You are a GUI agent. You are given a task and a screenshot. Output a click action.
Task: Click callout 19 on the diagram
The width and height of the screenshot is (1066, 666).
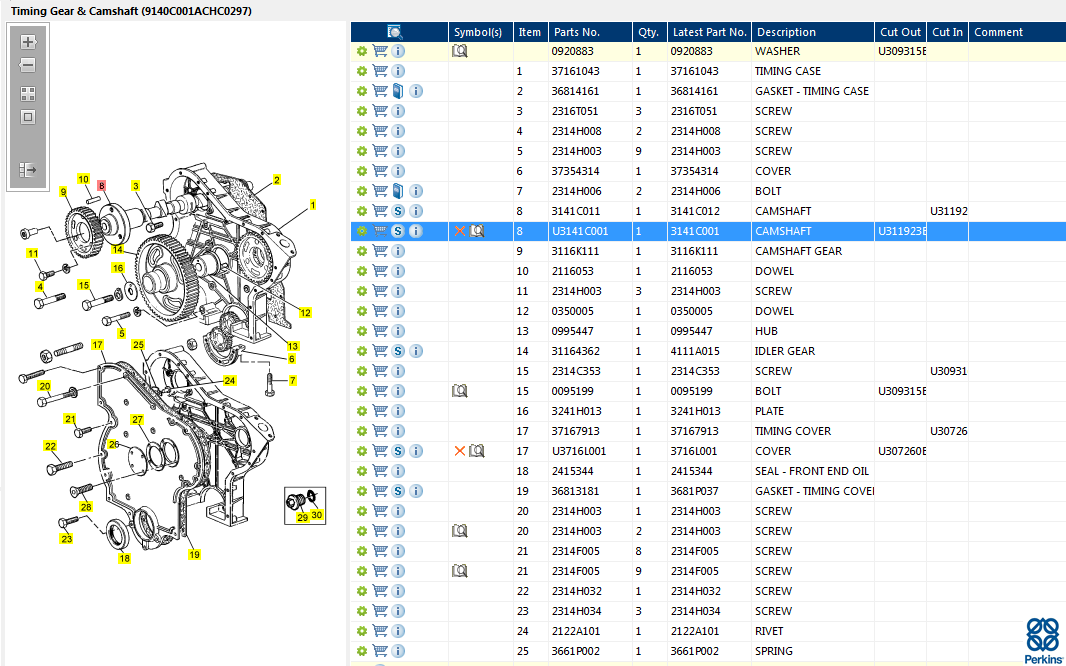point(194,554)
